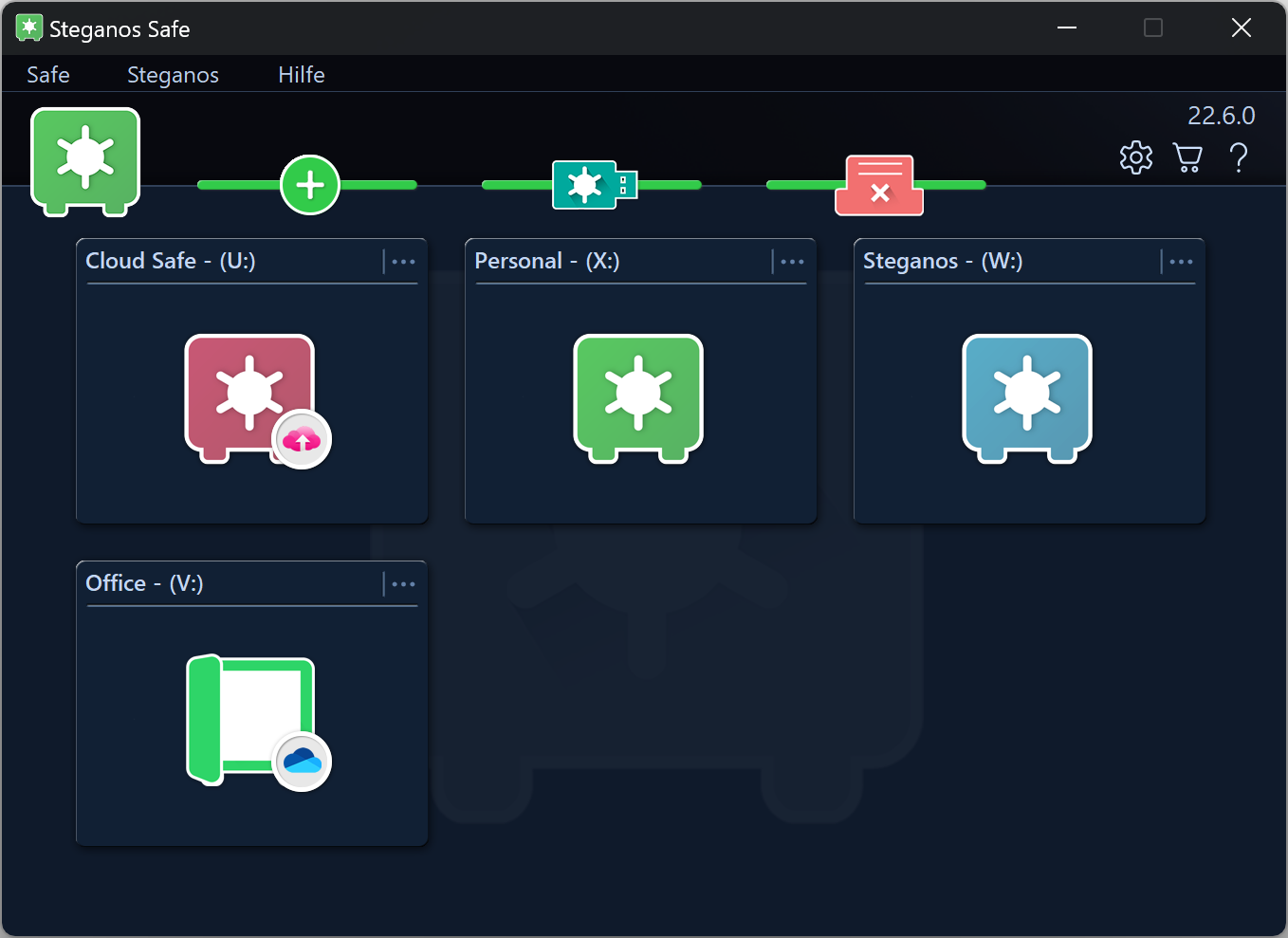Viewport: 1288px width, 938px height.
Task: Click the red shredder delete icon
Action: [879, 185]
